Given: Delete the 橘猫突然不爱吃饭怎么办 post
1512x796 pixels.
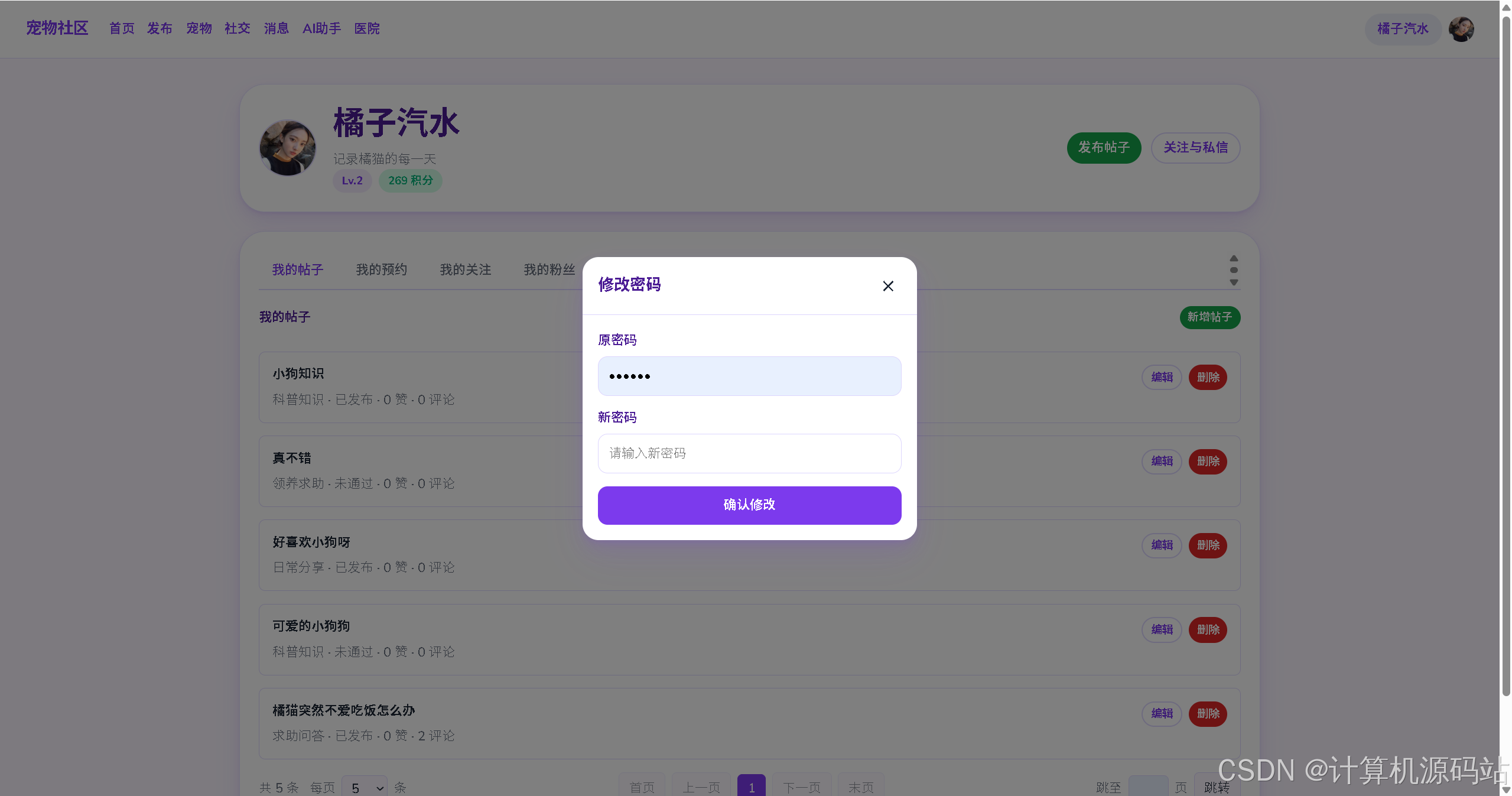Looking at the screenshot, I should pos(1208,713).
